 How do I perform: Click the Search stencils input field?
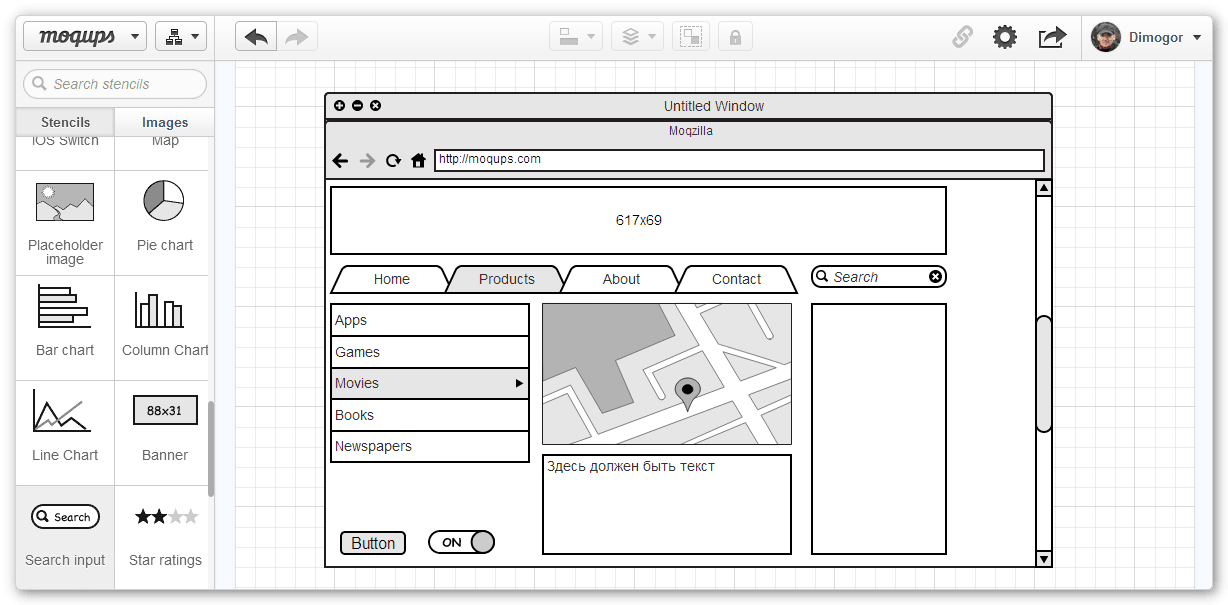115,84
